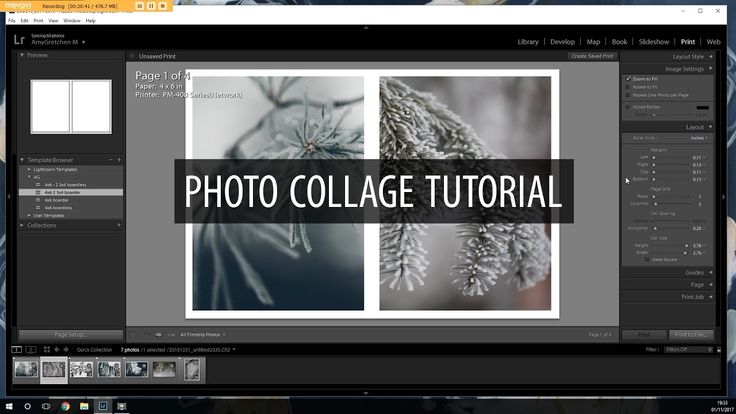The width and height of the screenshot is (736, 414).
Task: Click the first page square icon in toolbar
Action: (x=133, y=335)
